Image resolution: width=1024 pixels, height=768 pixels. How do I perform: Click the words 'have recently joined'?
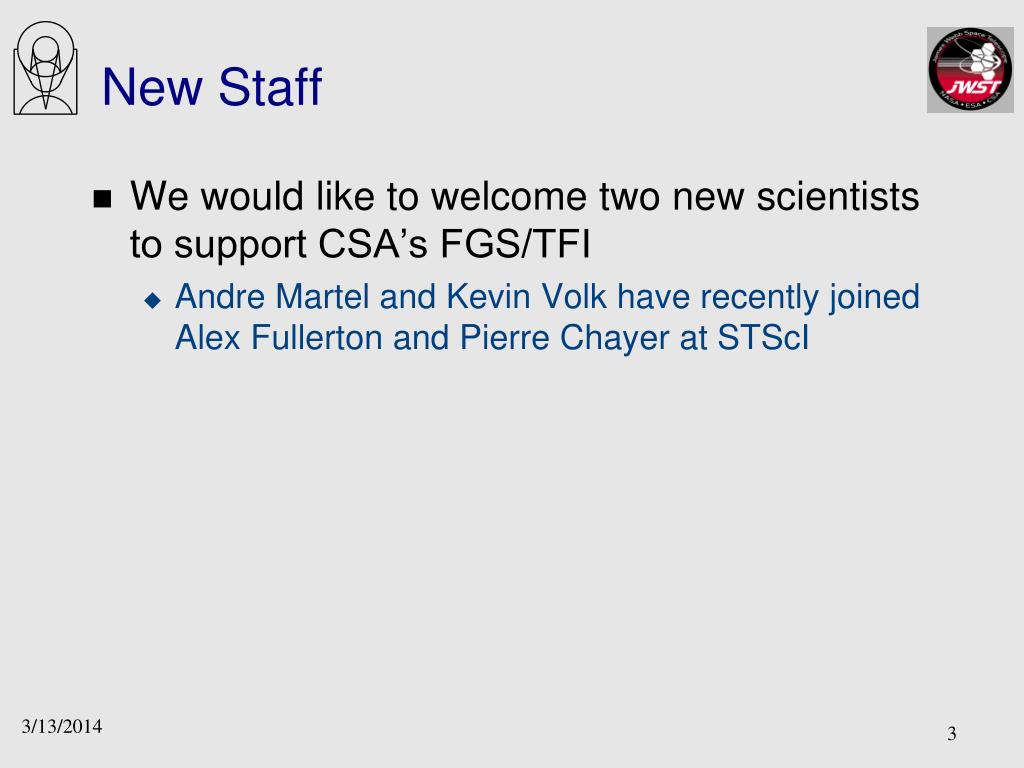point(769,298)
